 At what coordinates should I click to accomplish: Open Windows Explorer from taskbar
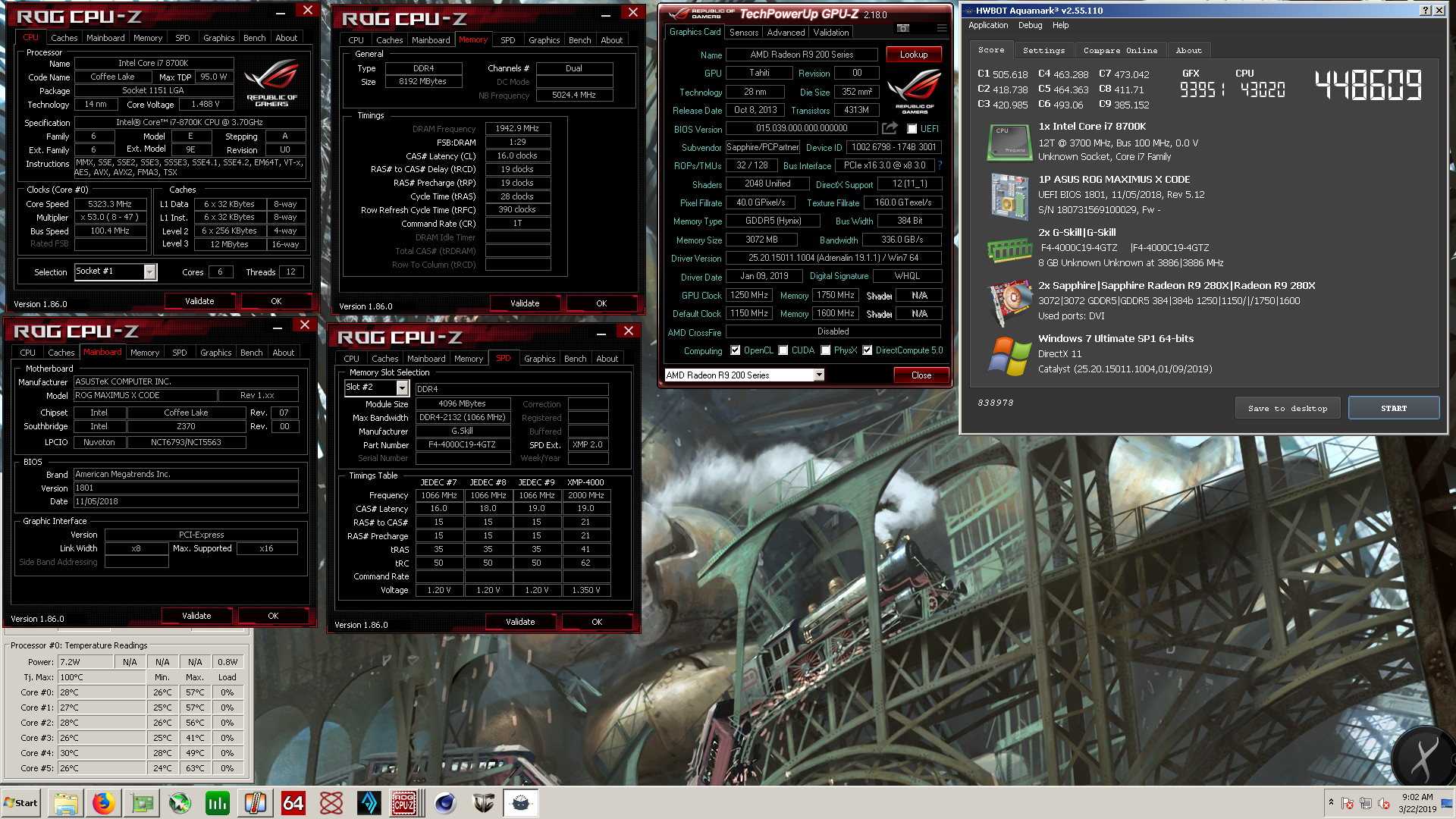[66, 802]
